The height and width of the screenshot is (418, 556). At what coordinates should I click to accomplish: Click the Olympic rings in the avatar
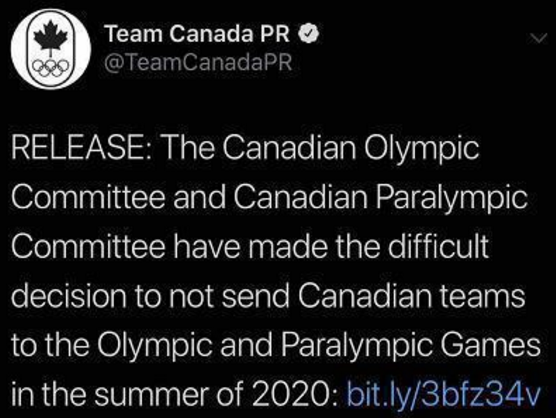click(51, 67)
